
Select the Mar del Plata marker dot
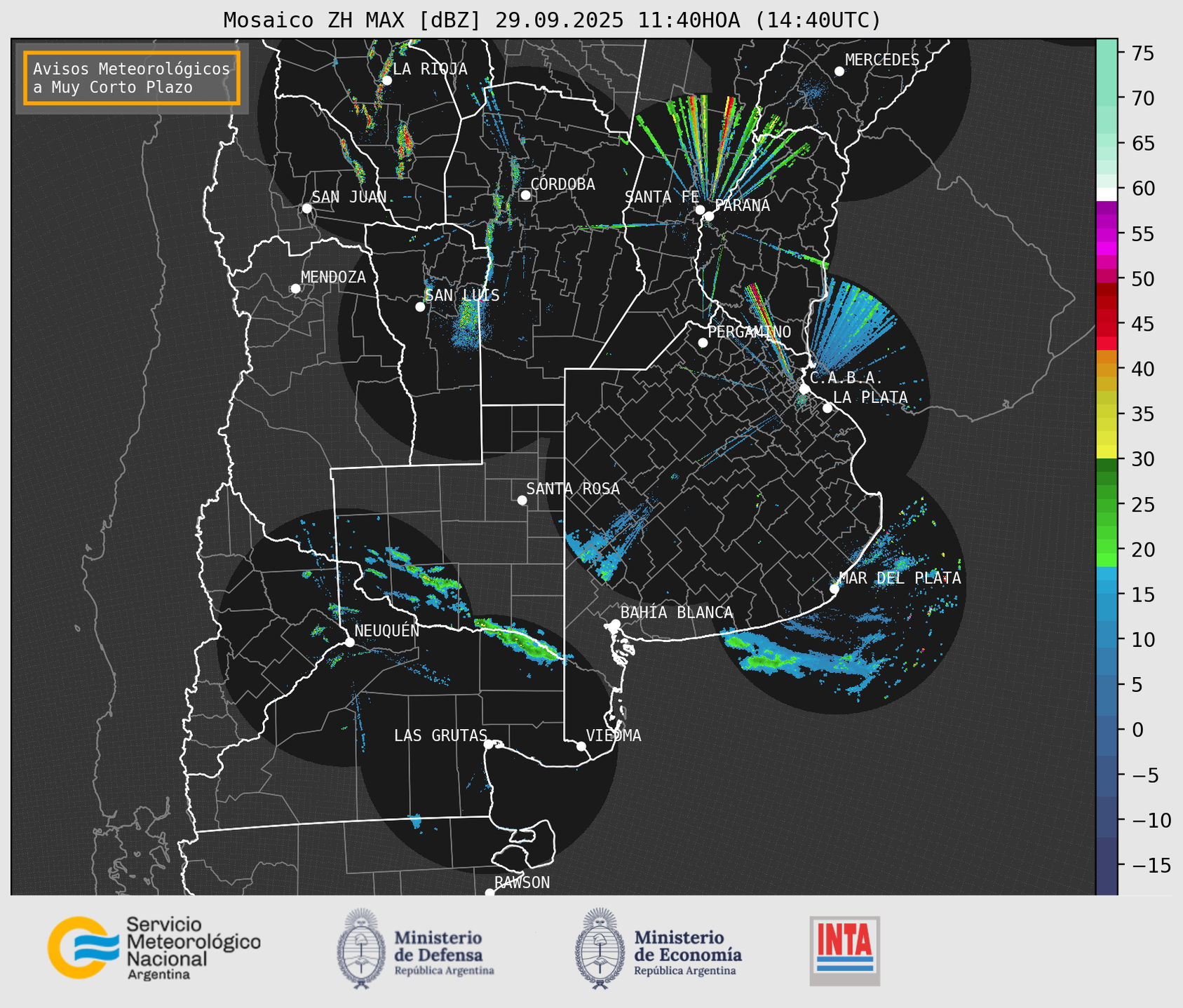tap(834, 589)
